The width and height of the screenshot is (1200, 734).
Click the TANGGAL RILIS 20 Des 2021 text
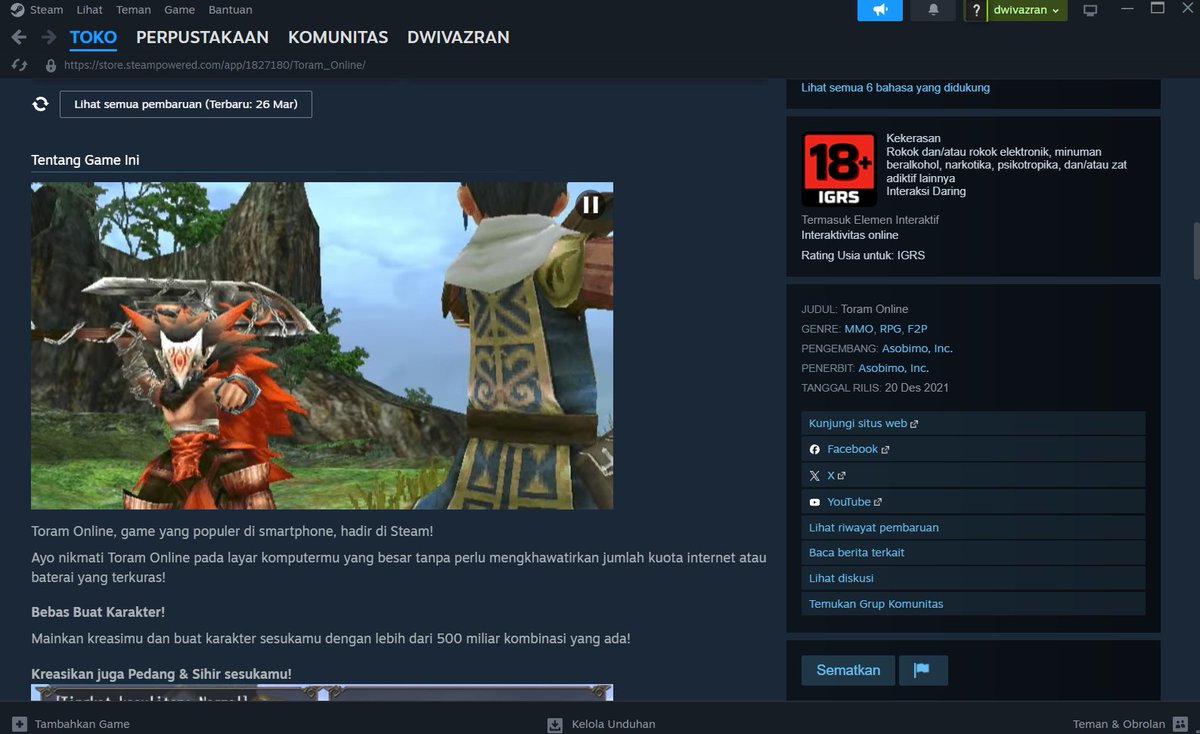point(875,388)
